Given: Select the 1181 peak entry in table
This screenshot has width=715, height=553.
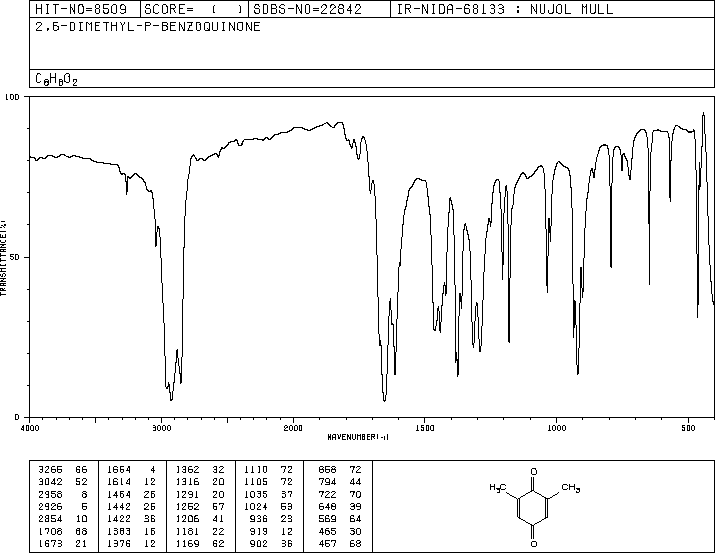Looking at the screenshot, I should tap(200, 532).
